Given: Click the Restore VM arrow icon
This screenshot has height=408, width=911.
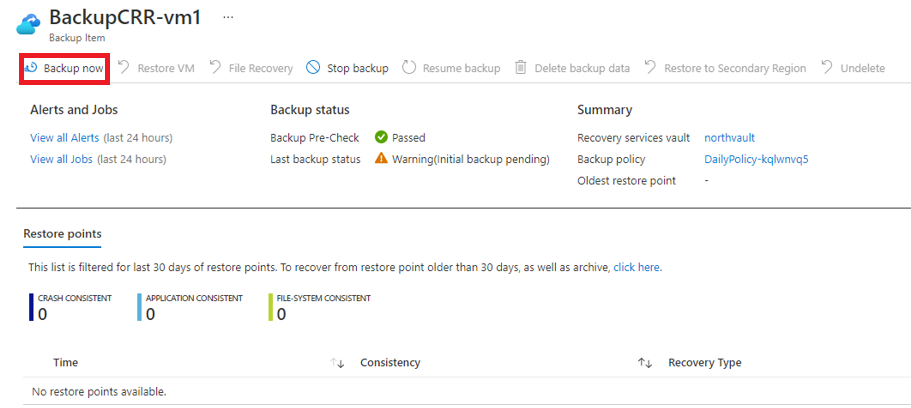Looking at the screenshot, I should click(124, 67).
